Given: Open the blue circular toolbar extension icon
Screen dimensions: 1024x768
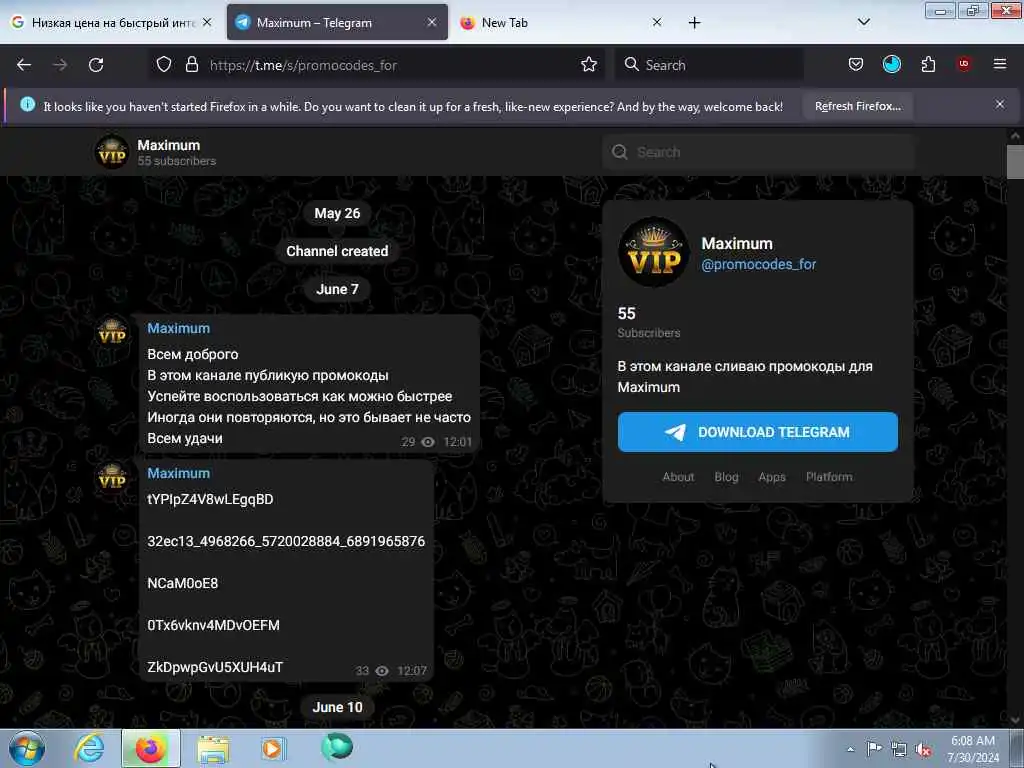Looking at the screenshot, I should tap(891, 65).
